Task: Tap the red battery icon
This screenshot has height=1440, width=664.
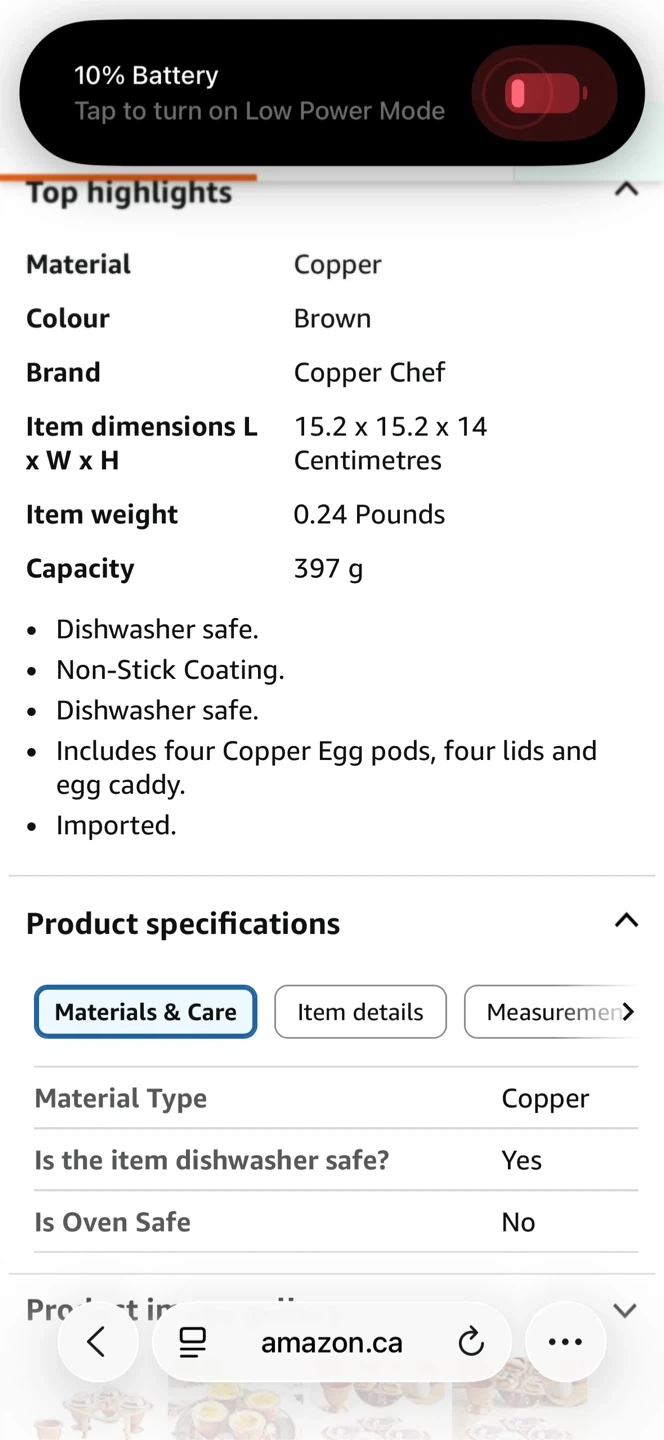Action: pos(543,93)
